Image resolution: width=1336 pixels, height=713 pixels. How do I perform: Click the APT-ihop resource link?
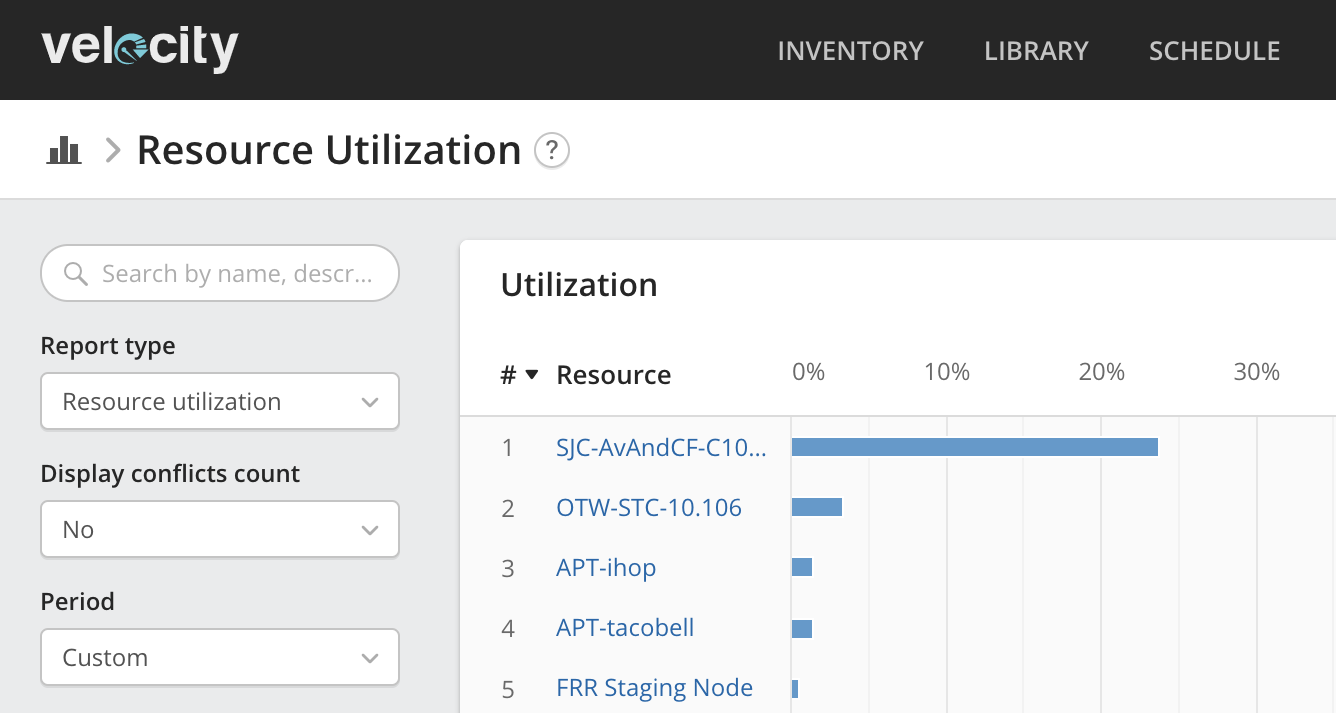[606, 568]
